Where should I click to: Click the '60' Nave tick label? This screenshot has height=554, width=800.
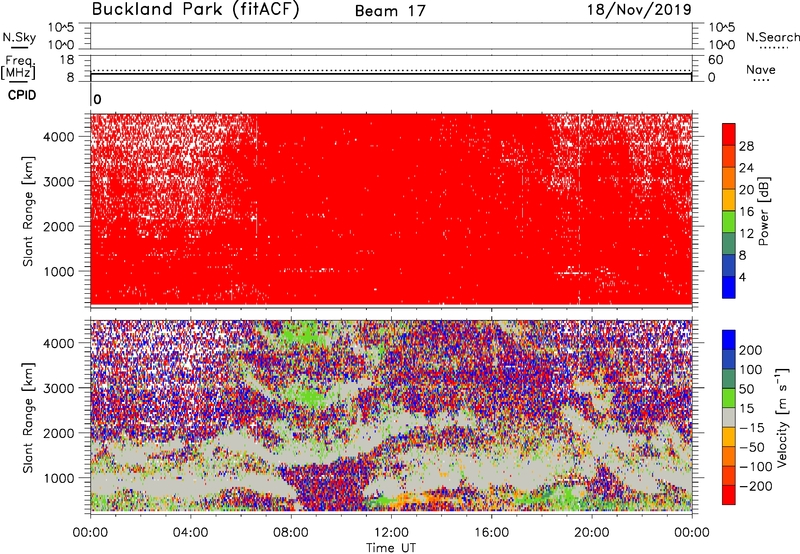715,60
